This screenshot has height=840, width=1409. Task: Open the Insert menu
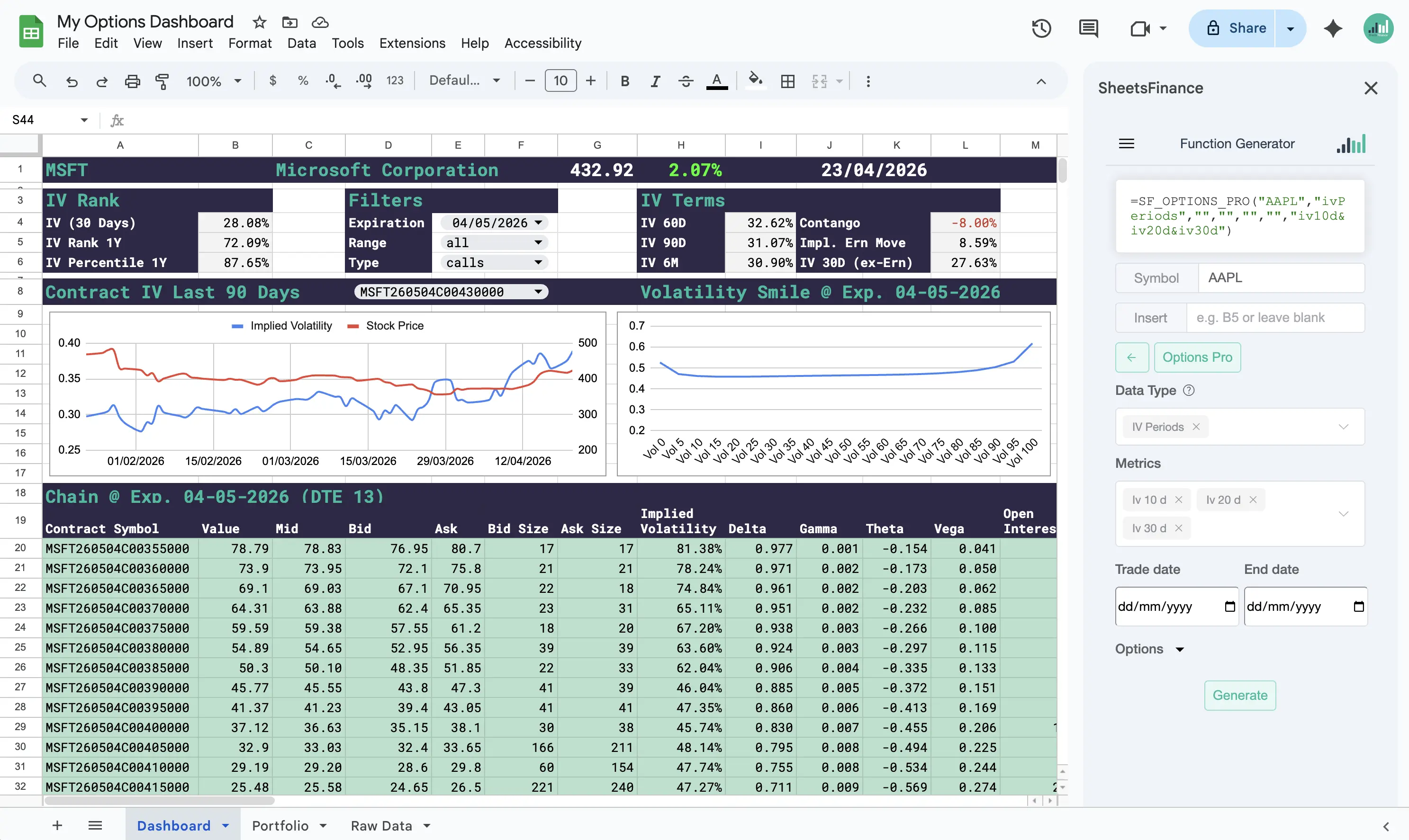pos(195,43)
